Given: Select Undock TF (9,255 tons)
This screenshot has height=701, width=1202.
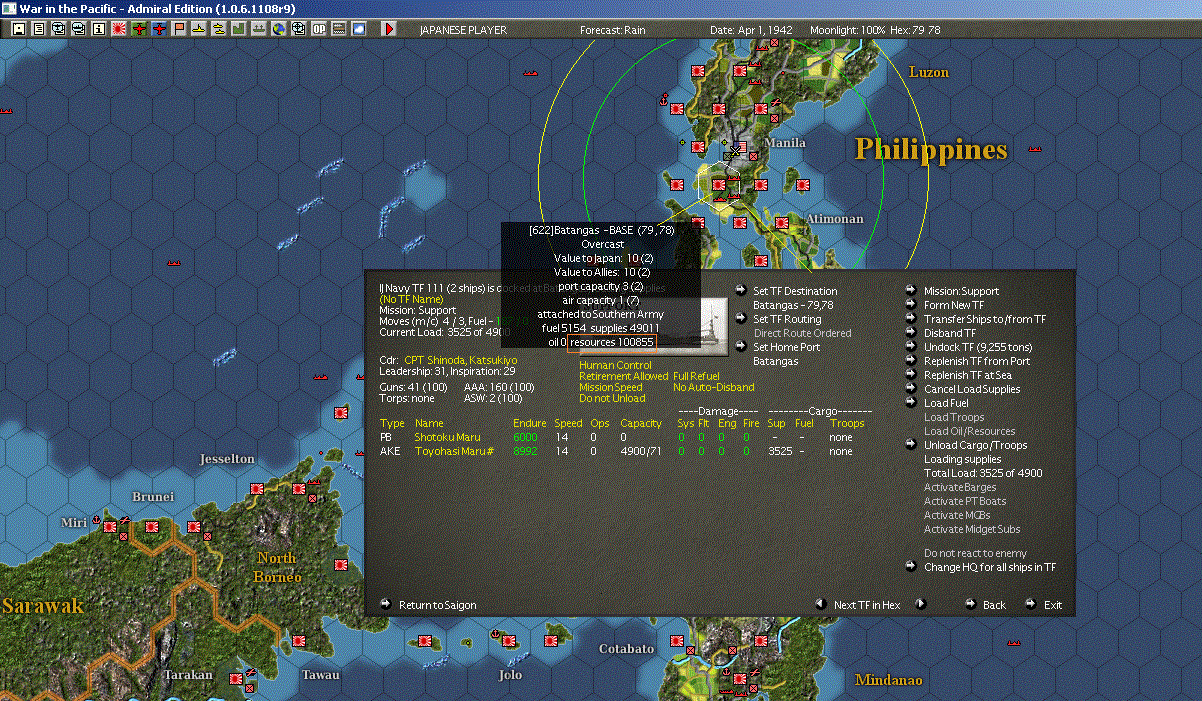Looking at the screenshot, I should 978,347.
